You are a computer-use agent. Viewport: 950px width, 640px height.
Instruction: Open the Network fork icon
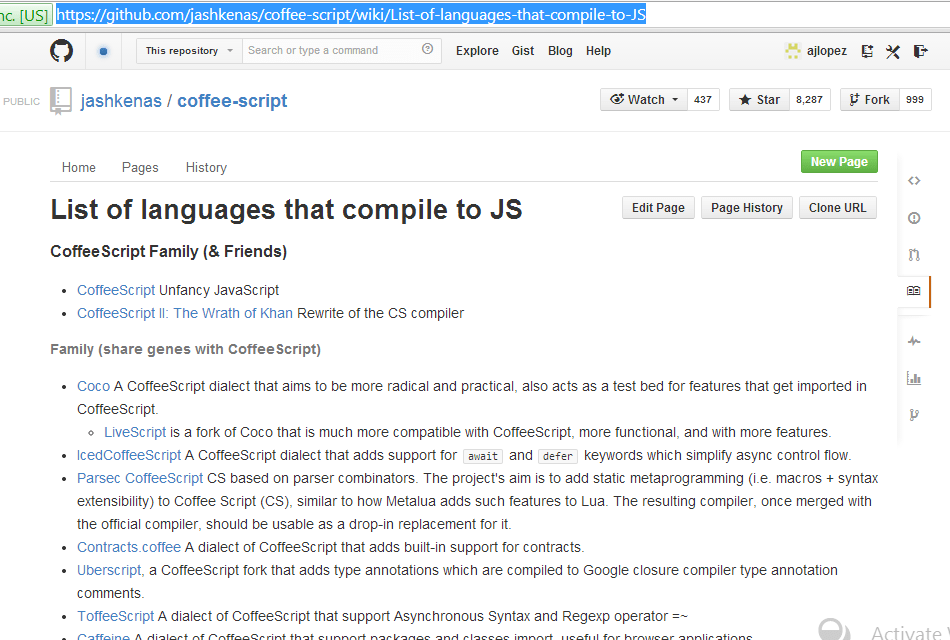click(913, 414)
